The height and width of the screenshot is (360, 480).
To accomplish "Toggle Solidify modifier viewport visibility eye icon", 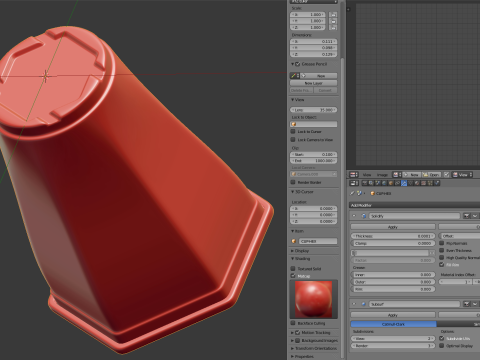I will pyautogui.click(x=475, y=216).
